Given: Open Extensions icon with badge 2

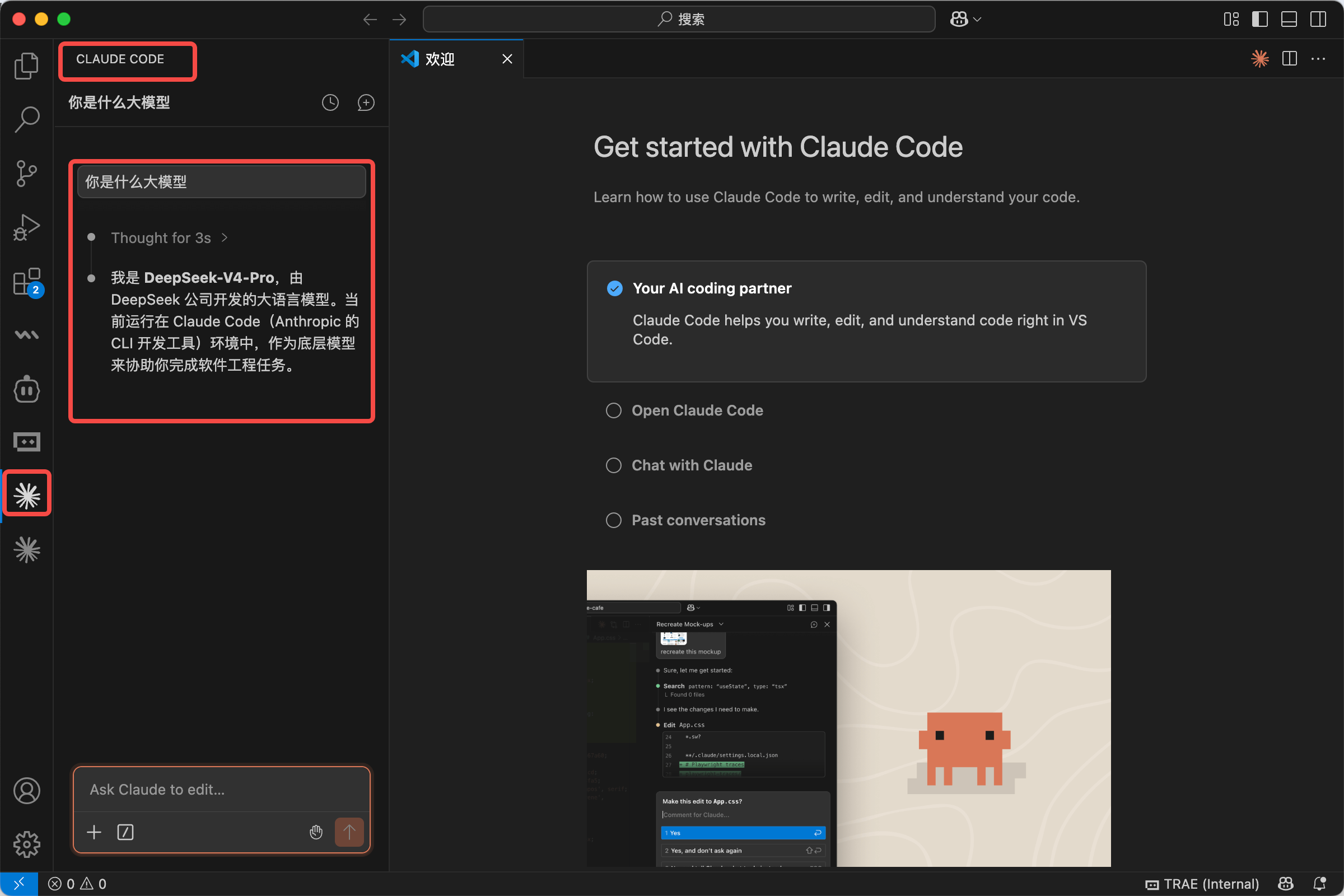Looking at the screenshot, I should [x=26, y=281].
